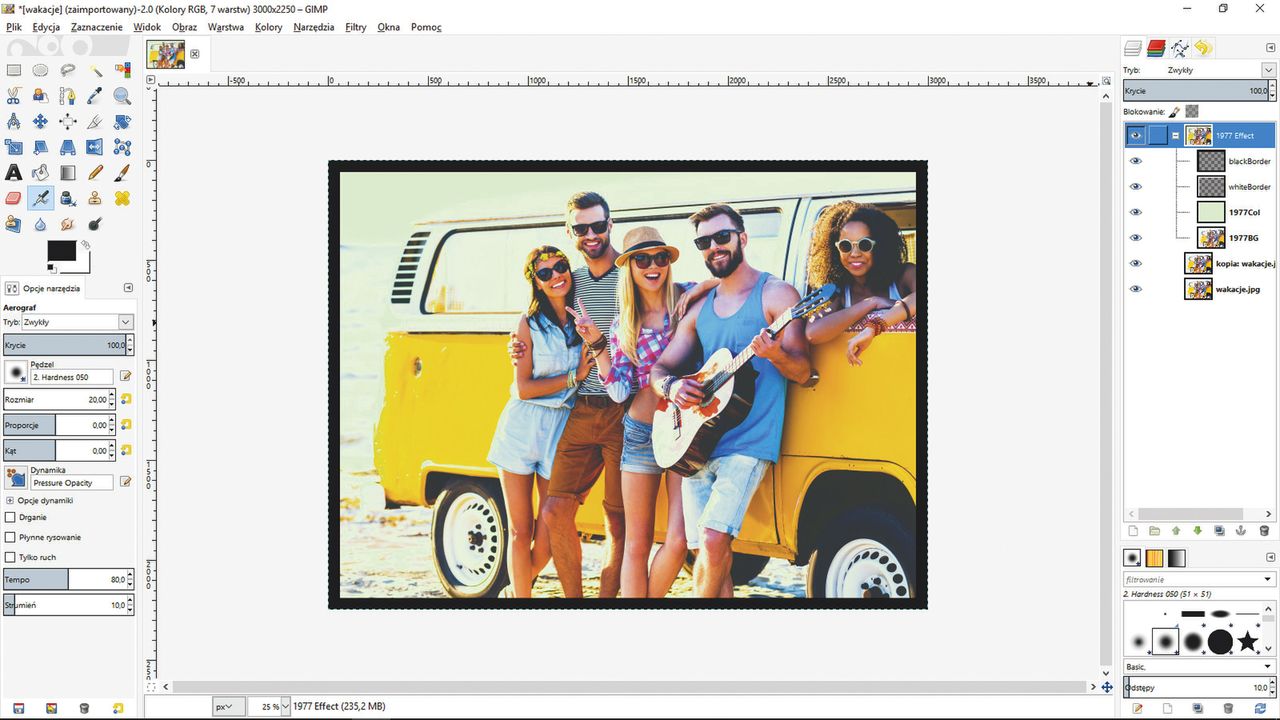This screenshot has height=720, width=1280.
Task: Switch to the Channels tab
Action: pyautogui.click(x=1156, y=48)
